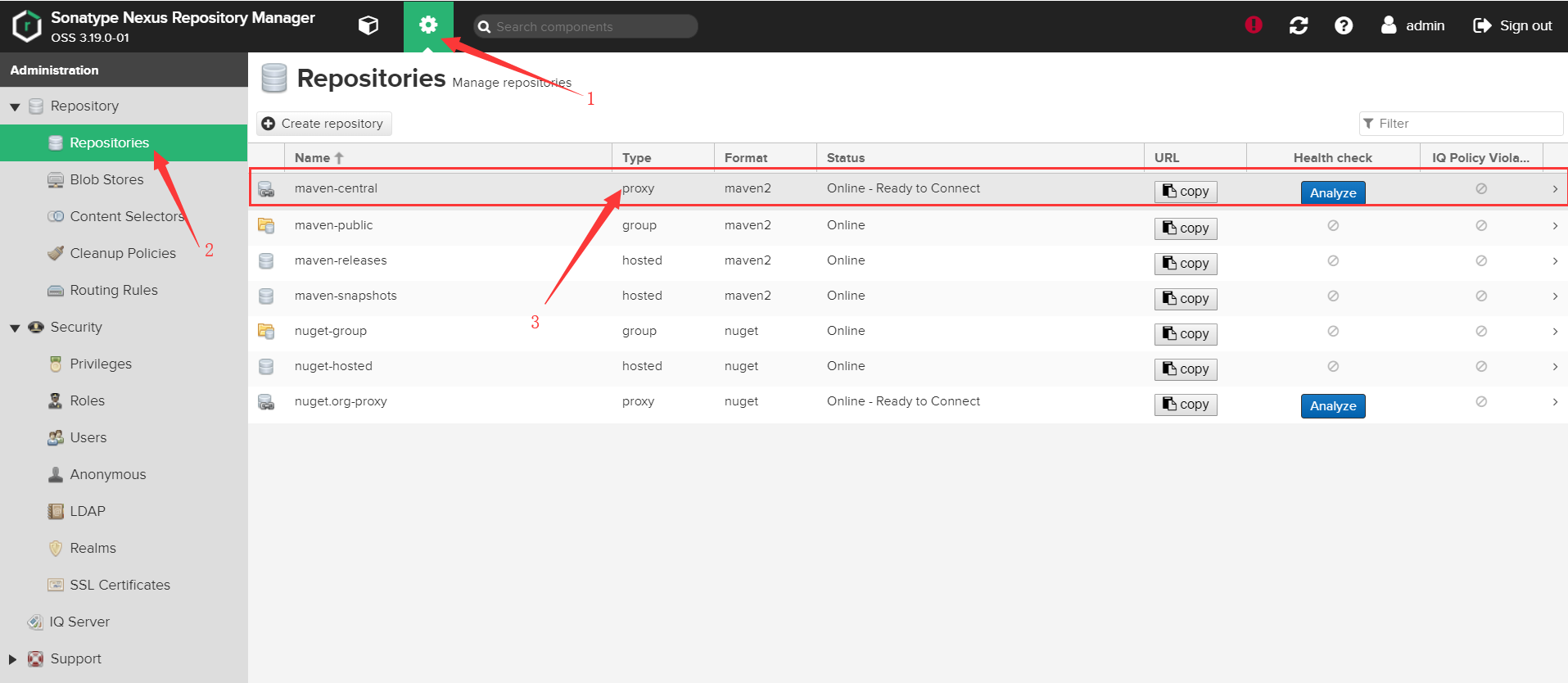Image resolution: width=1568 pixels, height=683 pixels.
Task: Click maven-central IQ policy disabled icon
Action: tap(1481, 188)
